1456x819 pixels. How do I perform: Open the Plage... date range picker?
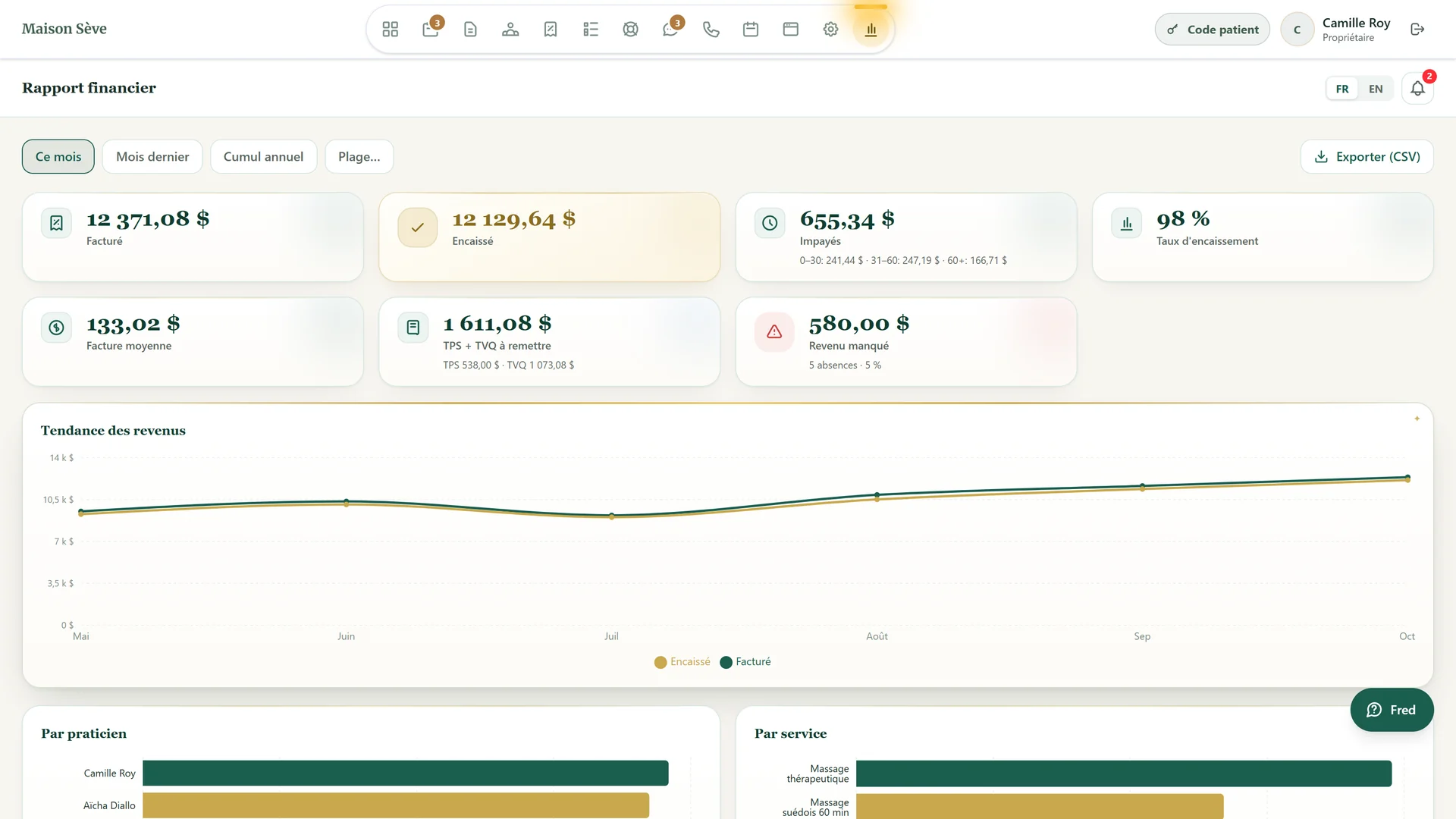[359, 157]
